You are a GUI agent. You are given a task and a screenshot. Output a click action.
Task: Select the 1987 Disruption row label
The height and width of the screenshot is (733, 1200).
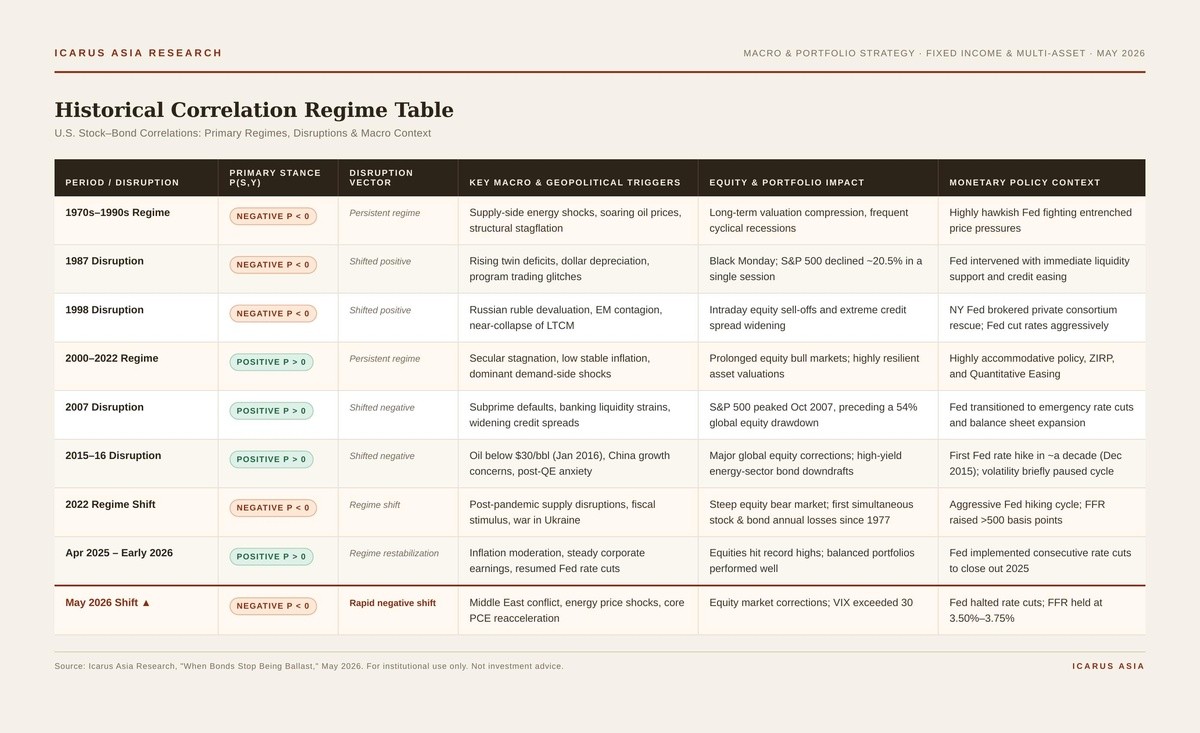[x=104, y=261]
